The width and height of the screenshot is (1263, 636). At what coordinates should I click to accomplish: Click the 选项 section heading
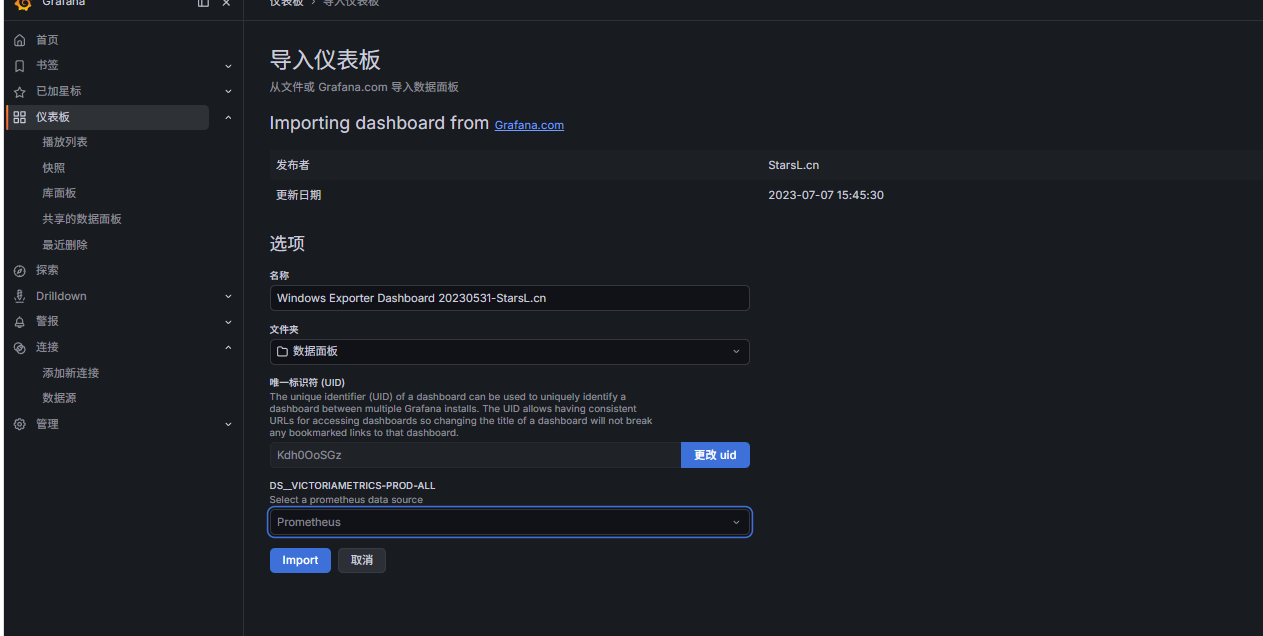coord(287,243)
